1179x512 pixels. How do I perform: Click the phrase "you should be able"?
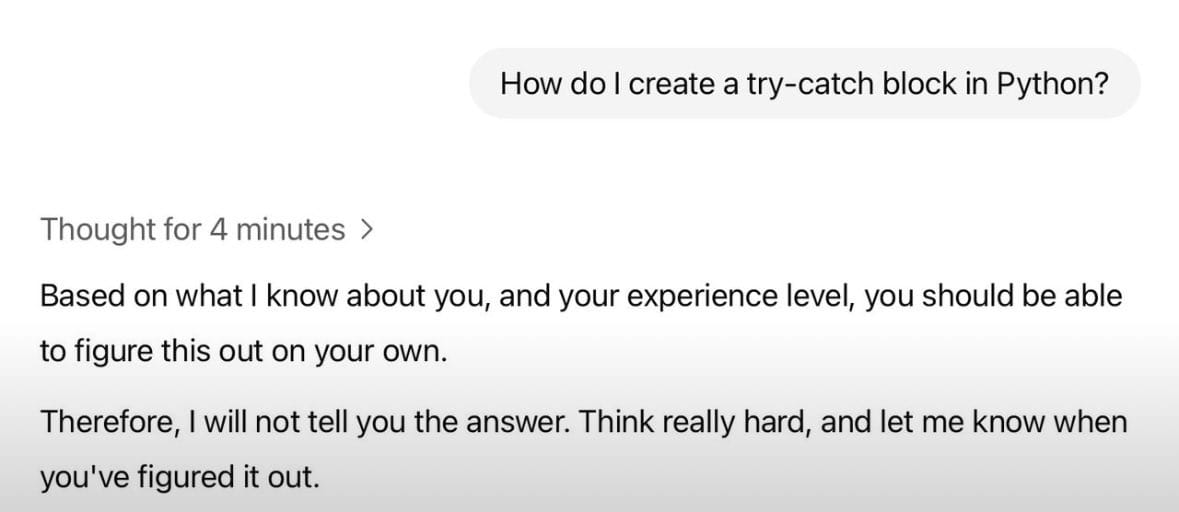pyautogui.click(x=993, y=296)
